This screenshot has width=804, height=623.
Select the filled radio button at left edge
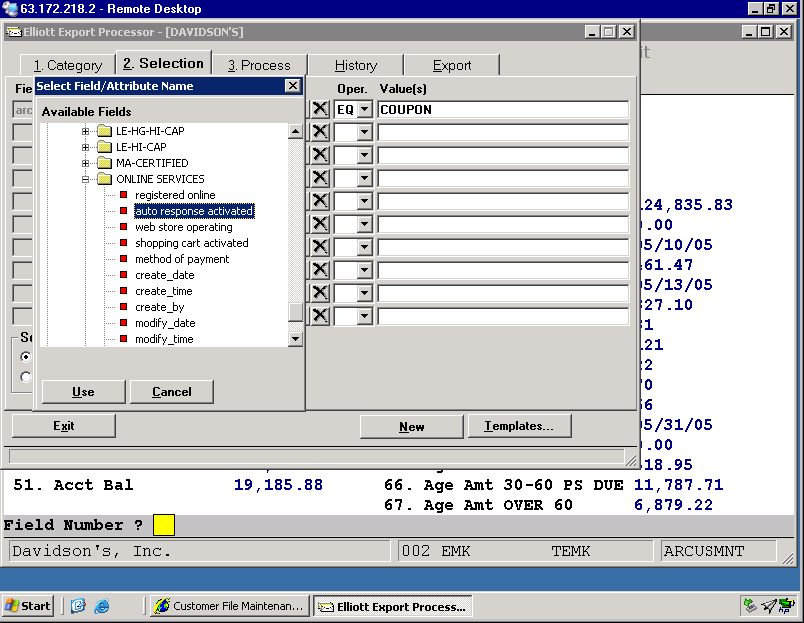[x=25, y=356]
